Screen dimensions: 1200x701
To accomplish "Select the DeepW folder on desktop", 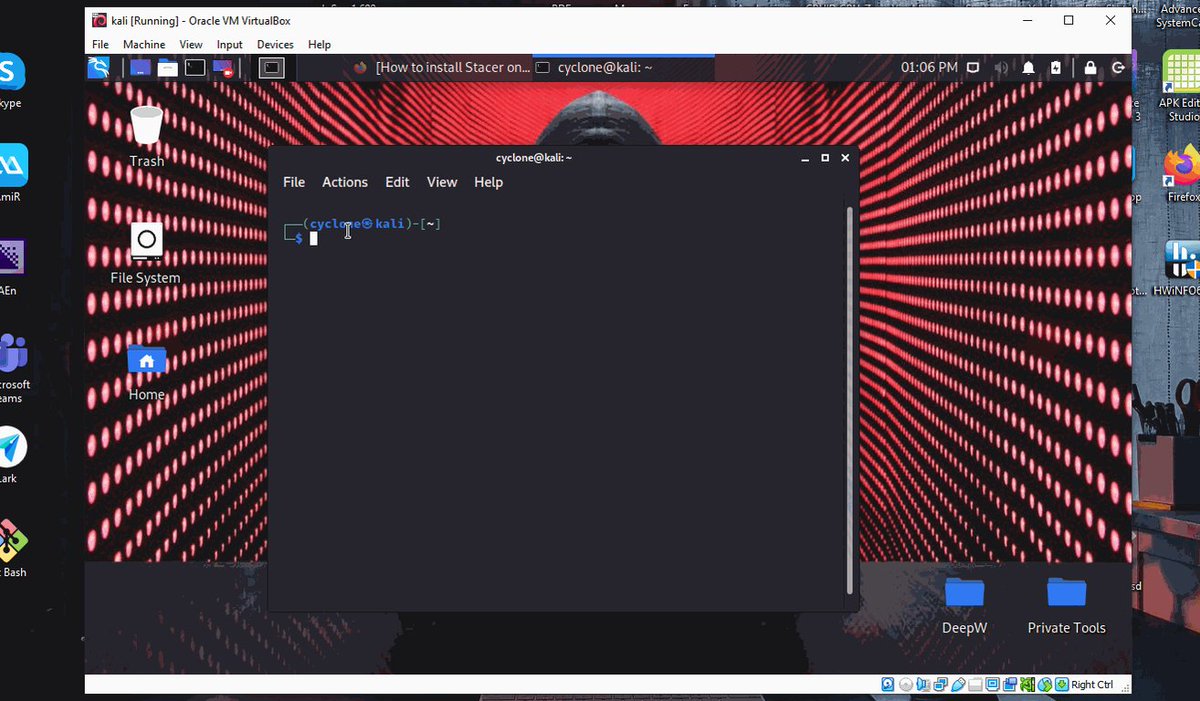I will [x=964, y=604].
